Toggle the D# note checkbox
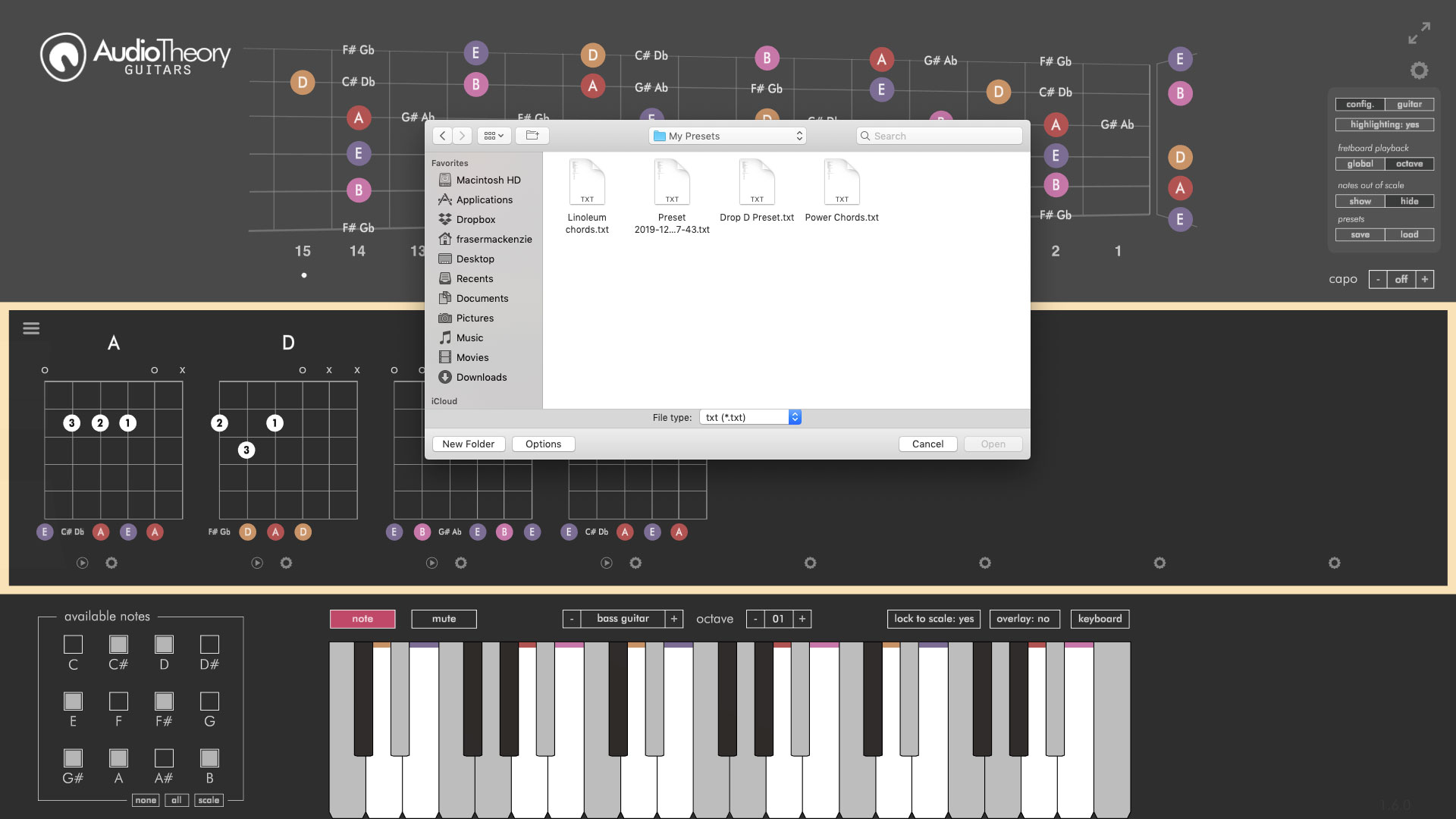Viewport: 1456px width, 819px height. tap(209, 644)
